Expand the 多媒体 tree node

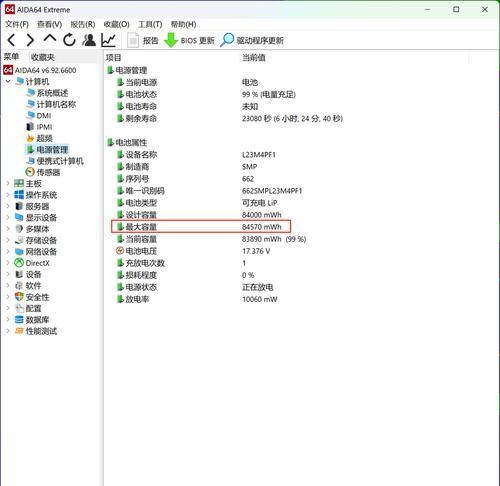pos(8,229)
